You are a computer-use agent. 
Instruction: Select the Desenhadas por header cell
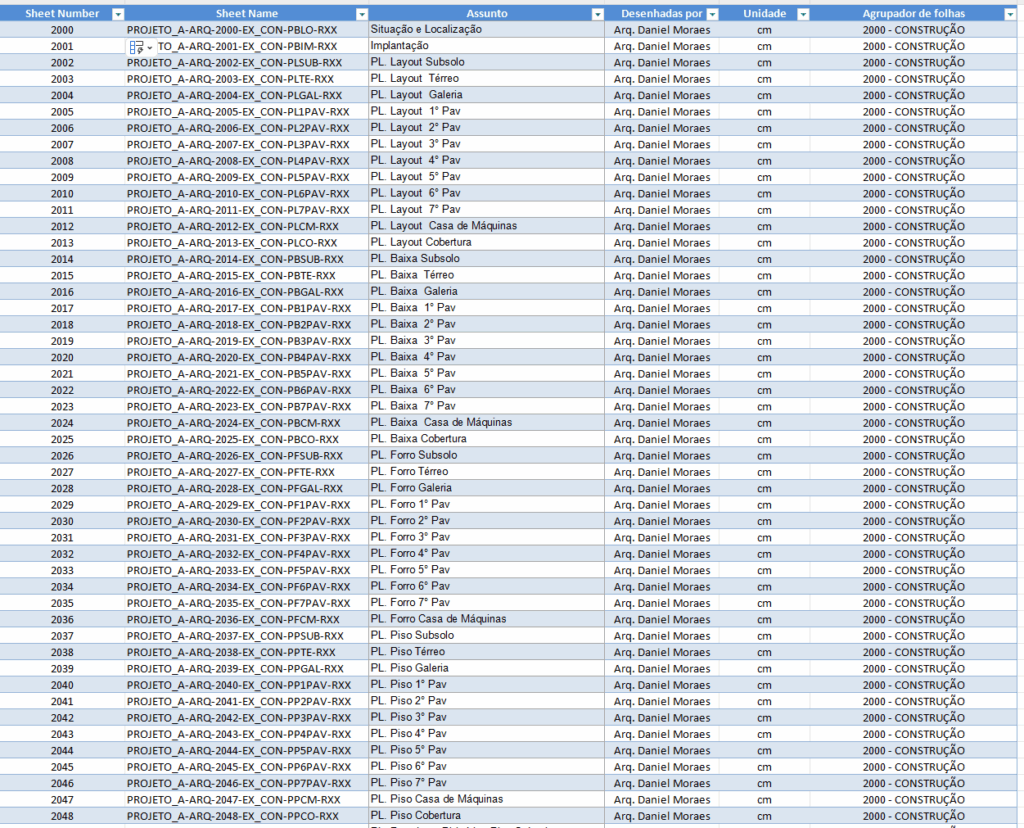(662, 14)
